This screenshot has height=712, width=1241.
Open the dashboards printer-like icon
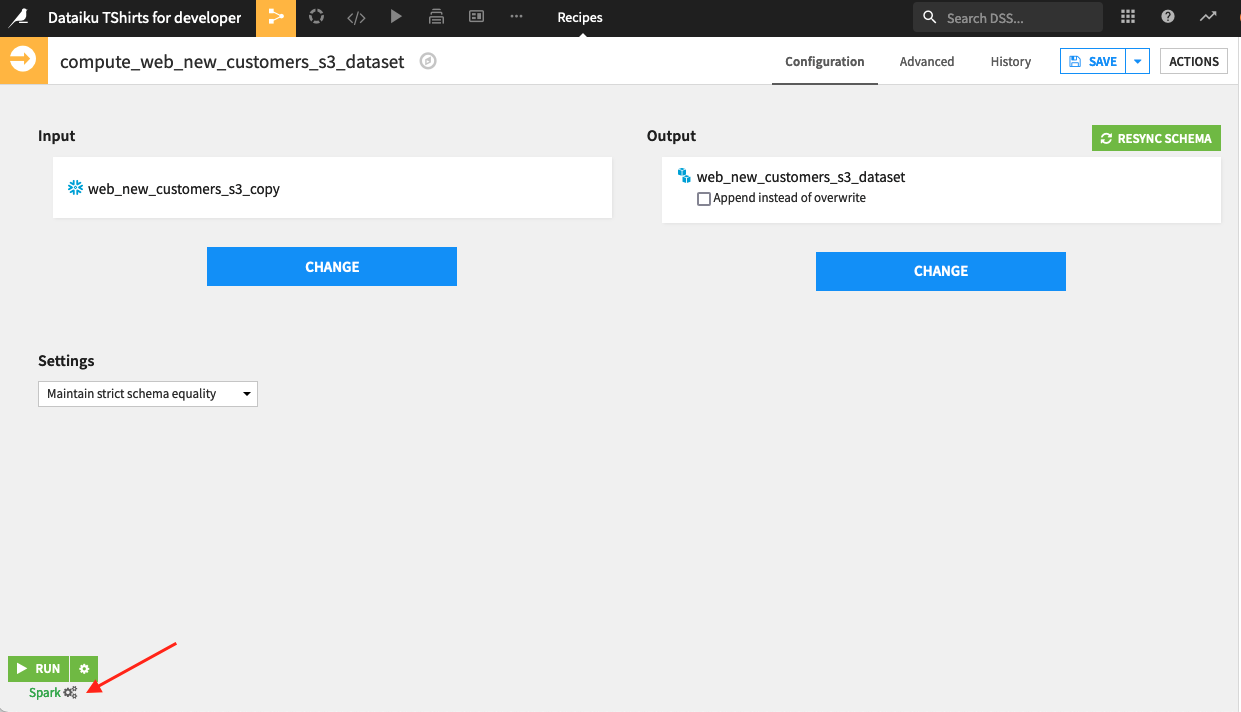coord(436,17)
